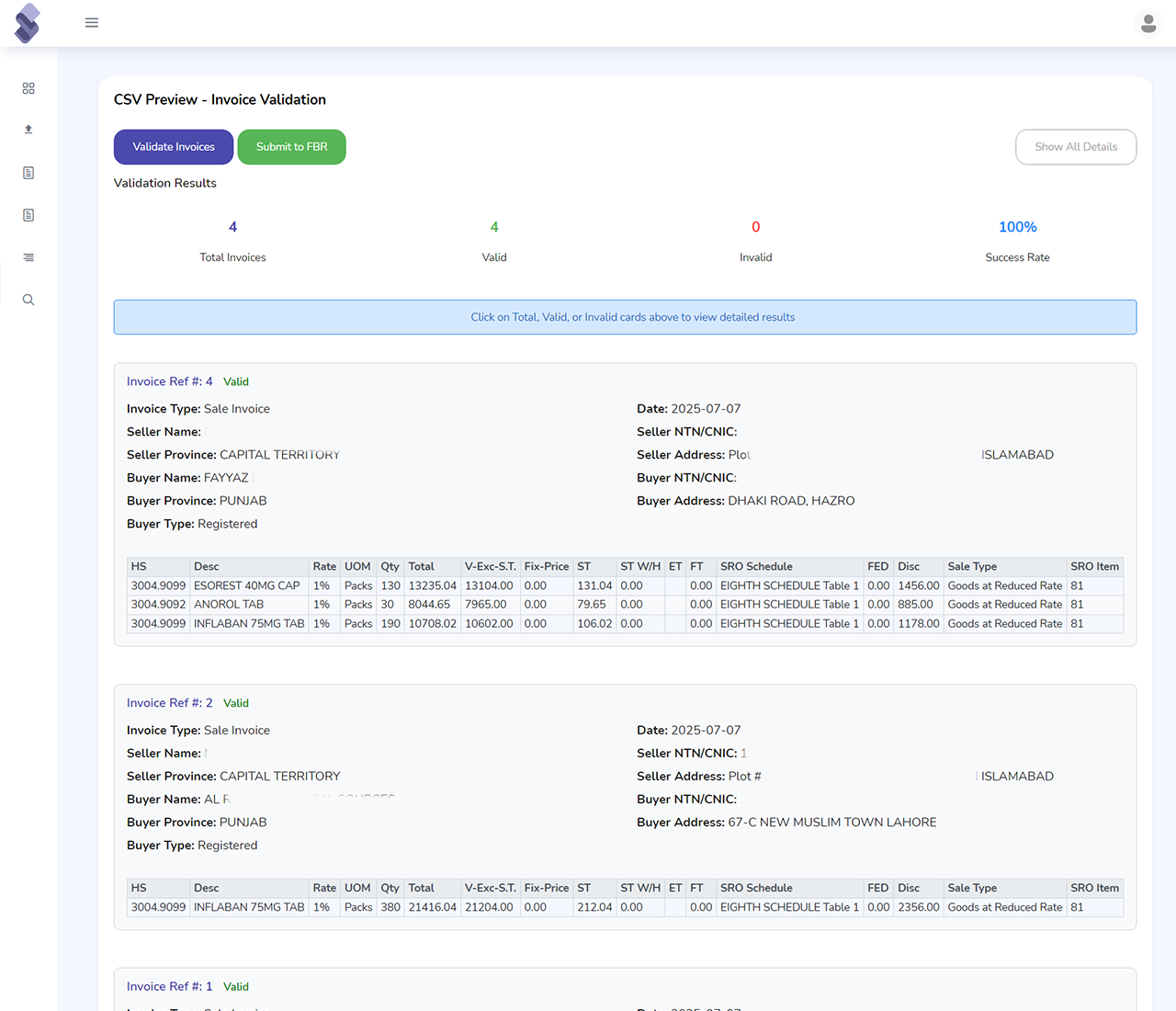Select the upload icon in the sidebar

coord(28,130)
